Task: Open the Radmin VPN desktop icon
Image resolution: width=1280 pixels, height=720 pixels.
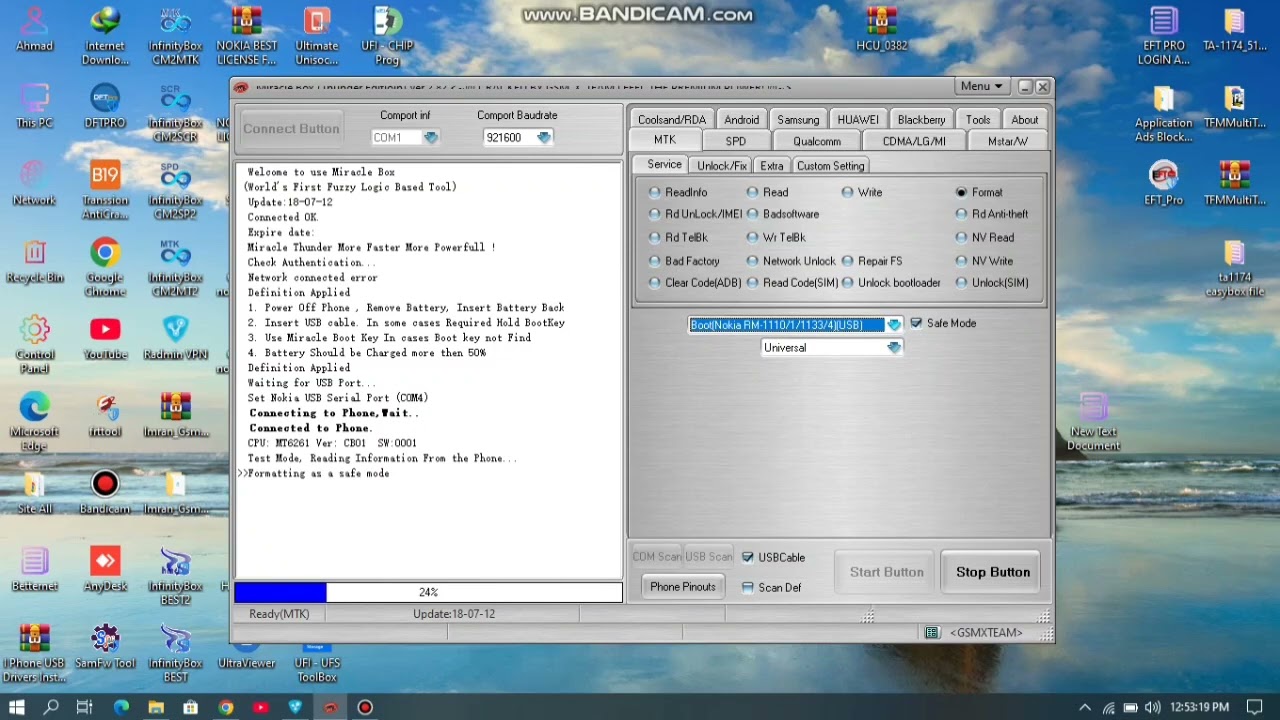Action: pos(175,337)
